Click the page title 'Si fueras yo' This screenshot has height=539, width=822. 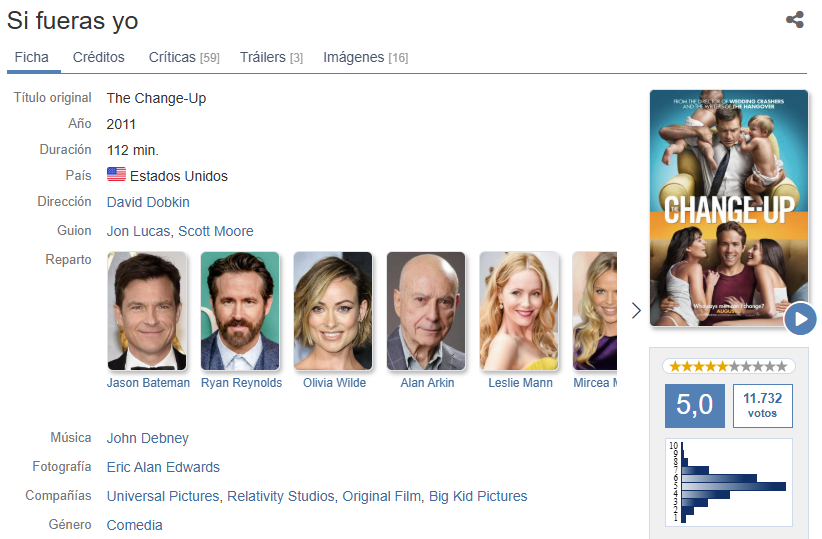(72, 21)
